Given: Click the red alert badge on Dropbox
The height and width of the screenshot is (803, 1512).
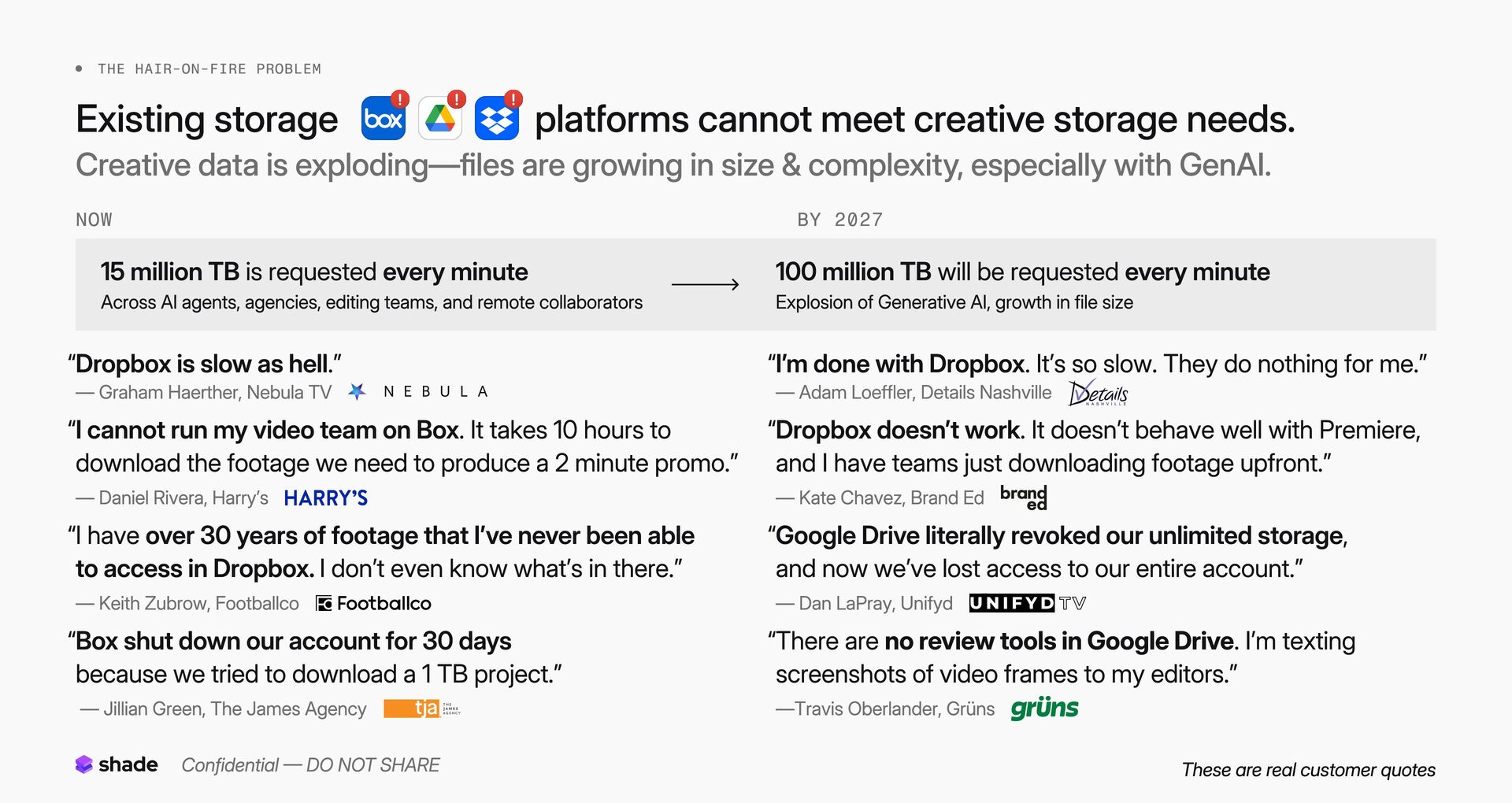Looking at the screenshot, I should [x=513, y=99].
